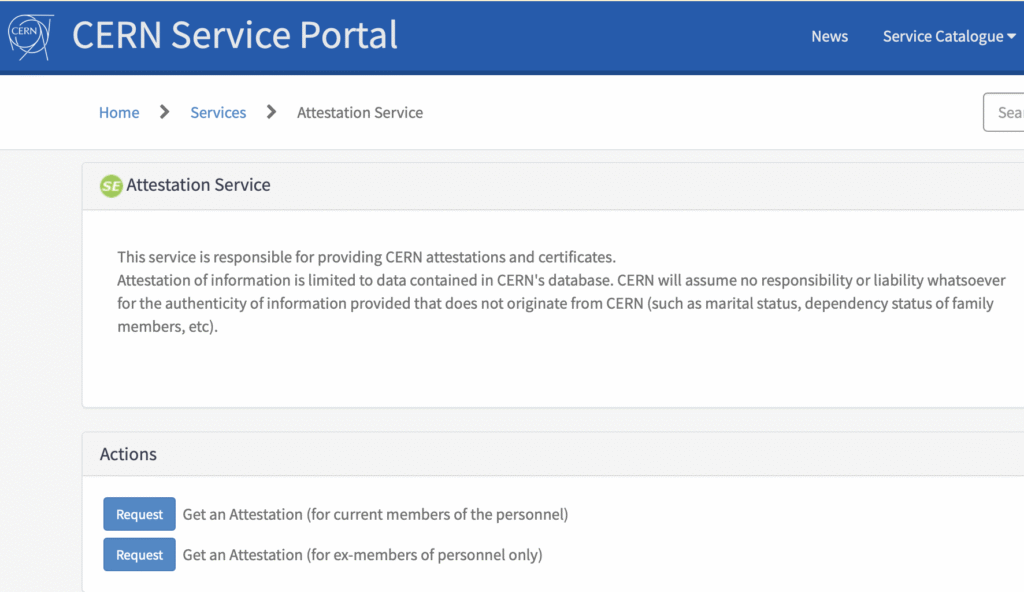Click the Actions panel heading
Viewport: 1024px width, 592px height.
(x=128, y=454)
